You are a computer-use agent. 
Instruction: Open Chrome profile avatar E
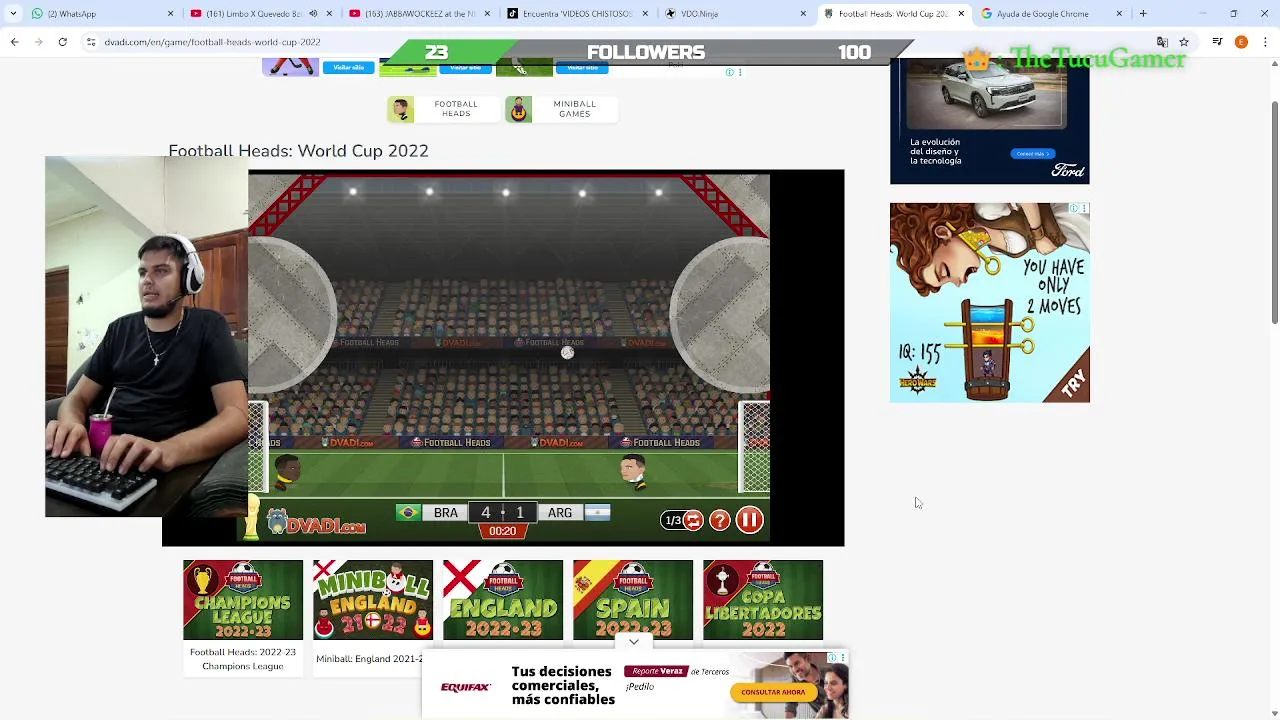point(1241,42)
